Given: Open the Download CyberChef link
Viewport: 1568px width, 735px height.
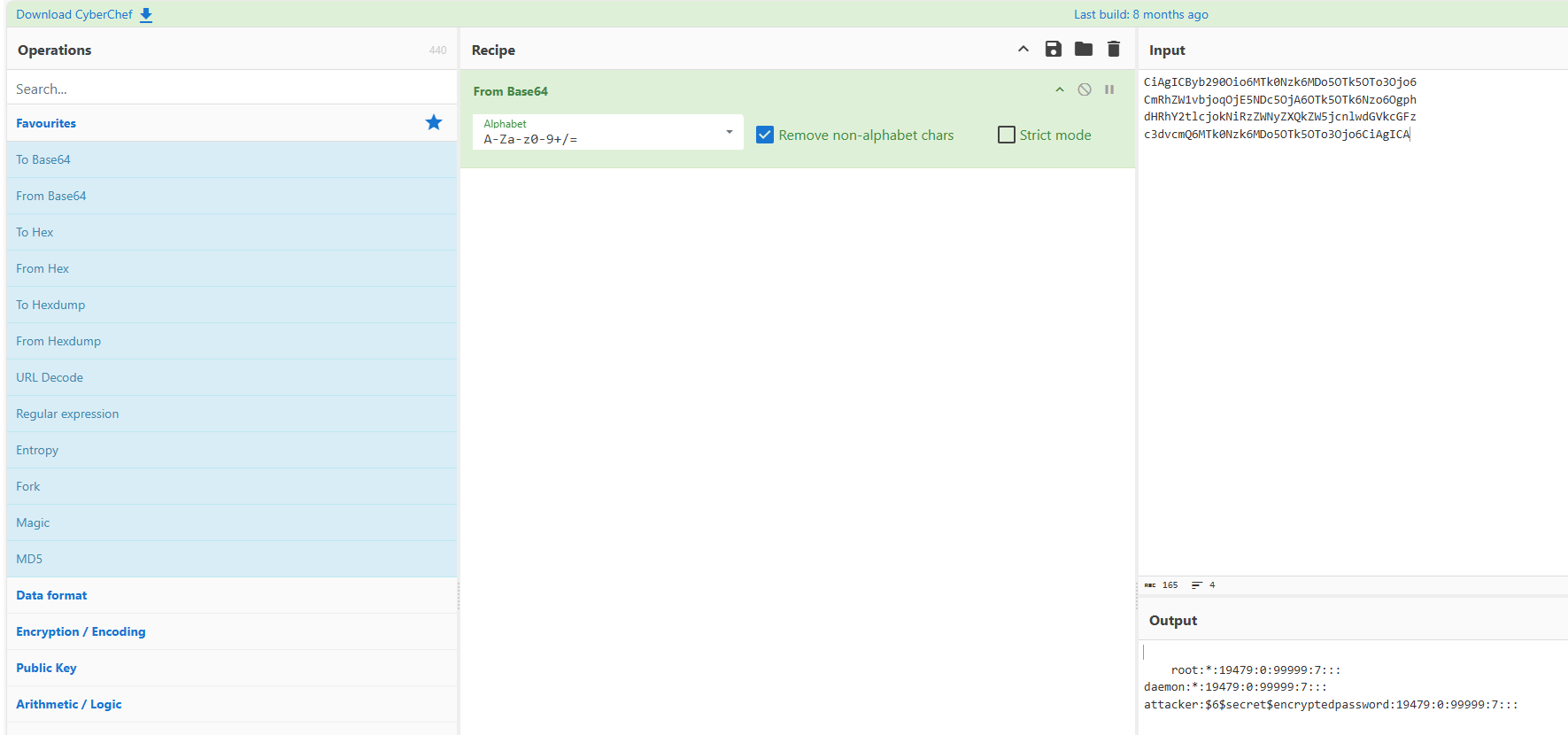Looking at the screenshot, I should 74,14.
